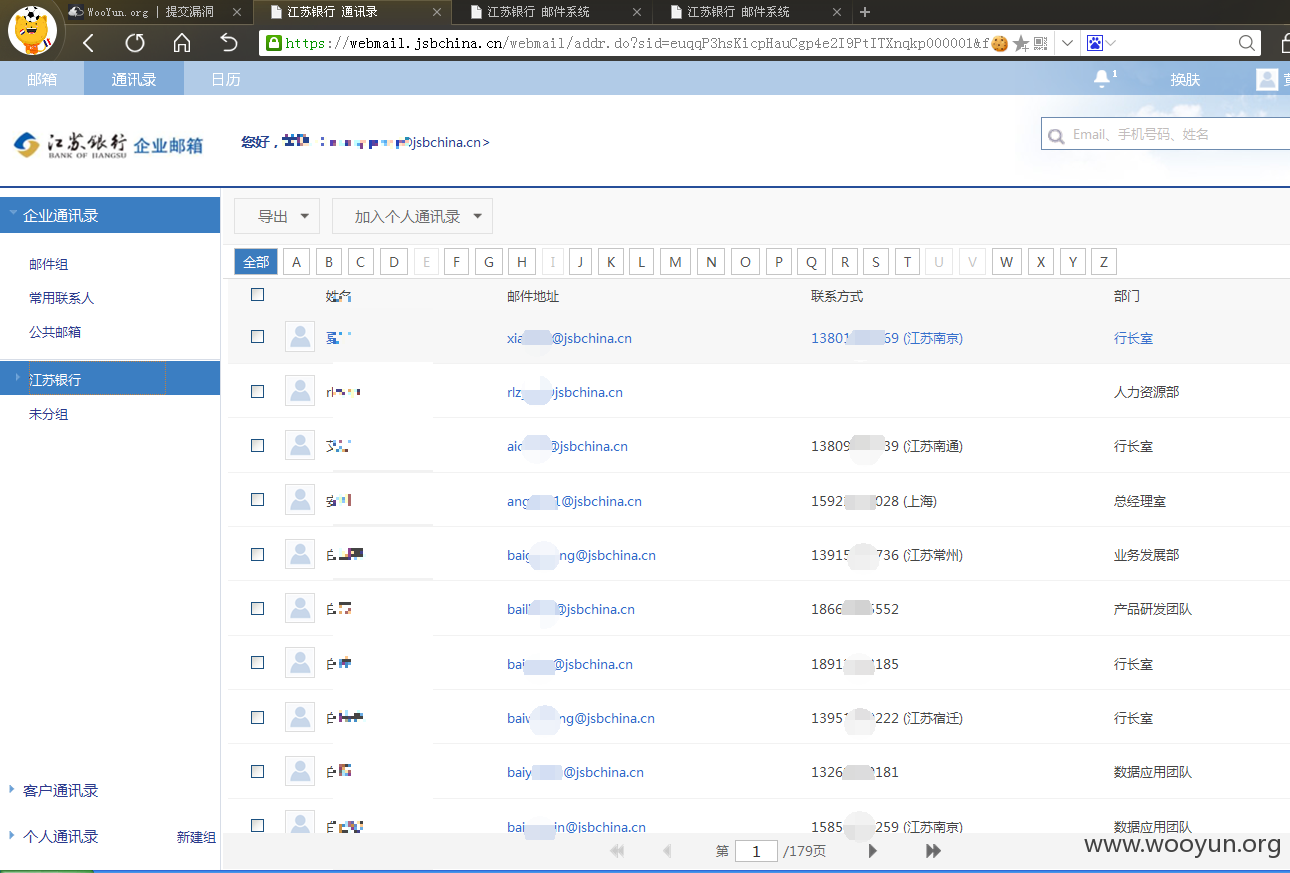The image size is (1290, 873).
Task: Click avatar of rlz…@jsbchina.cn contact
Action: [x=300, y=391]
